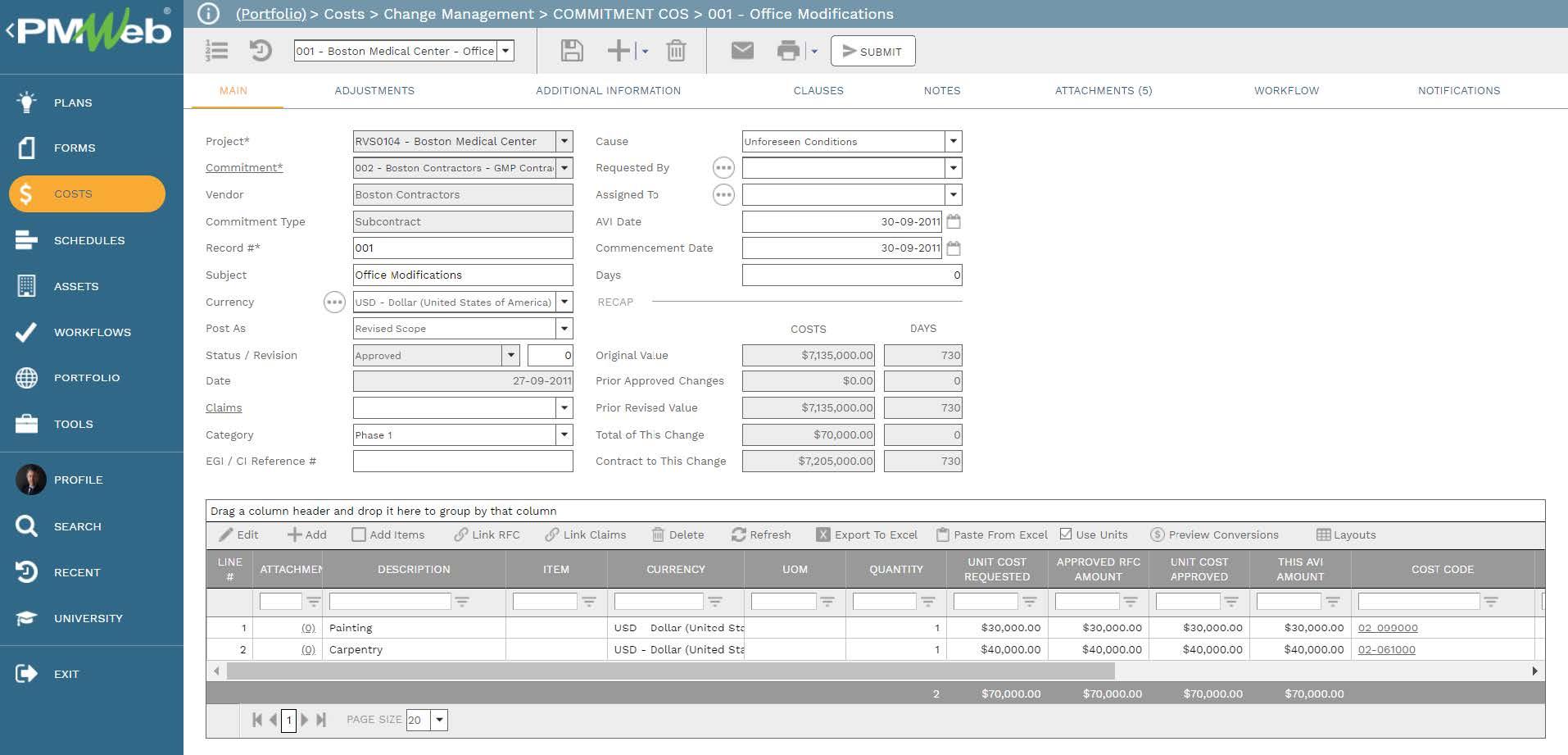The height and width of the screenshot is (755, 1568).
Task: Click the Refresh button in grid toolbar
Action: point(761,534)
